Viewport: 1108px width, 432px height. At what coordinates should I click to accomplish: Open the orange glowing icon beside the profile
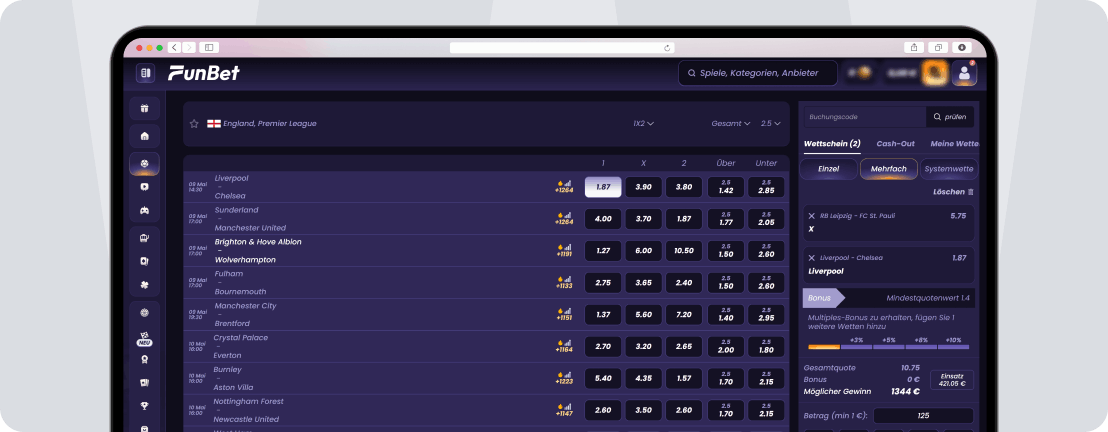[935, 73]
